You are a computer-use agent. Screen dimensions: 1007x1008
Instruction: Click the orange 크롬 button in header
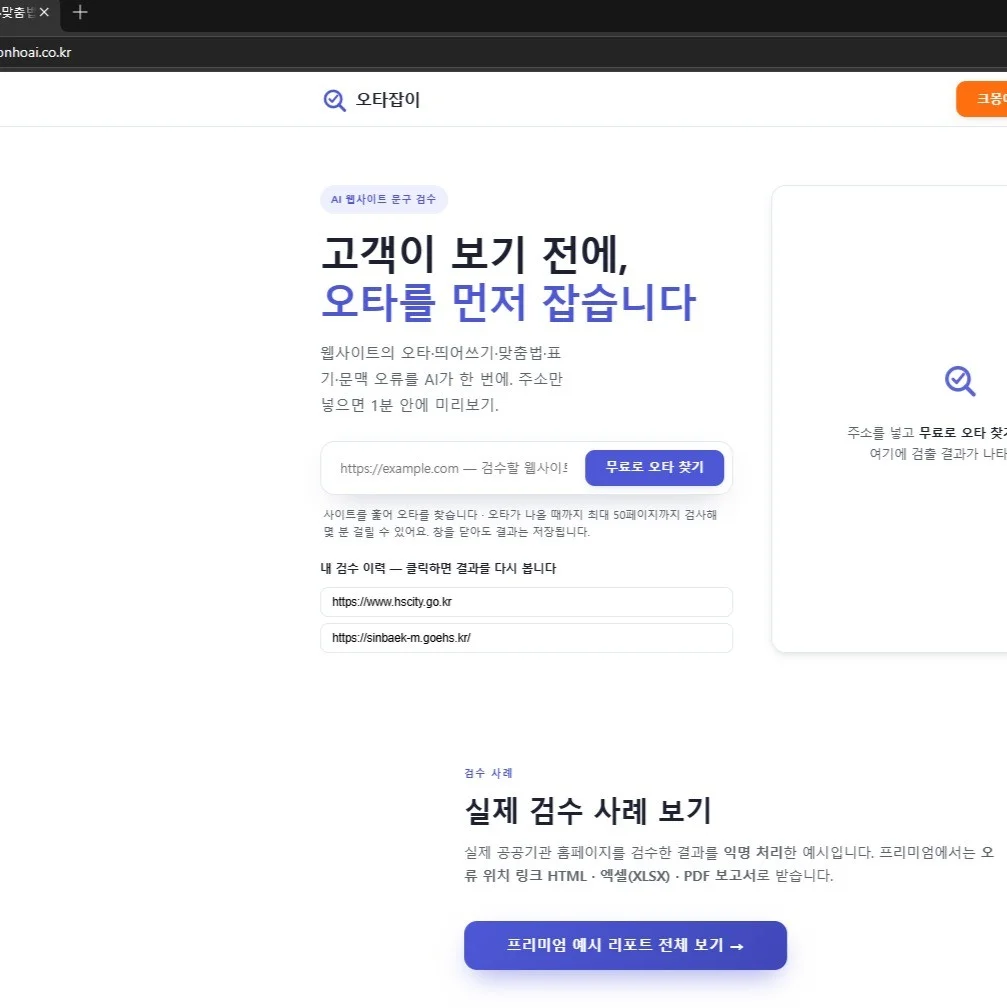982,99
